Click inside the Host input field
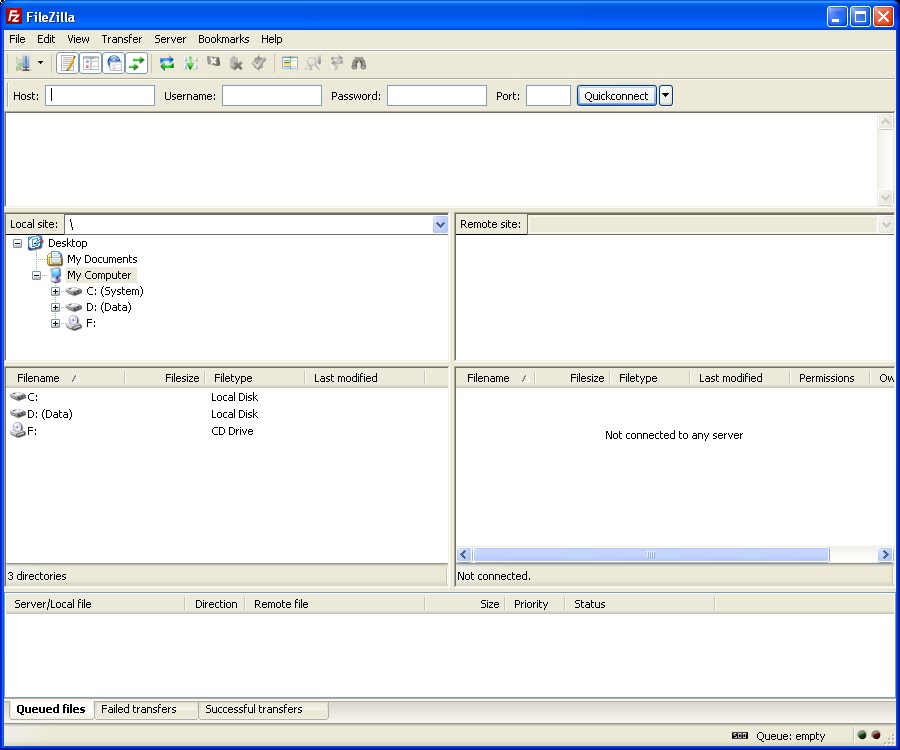 point(99,95)
